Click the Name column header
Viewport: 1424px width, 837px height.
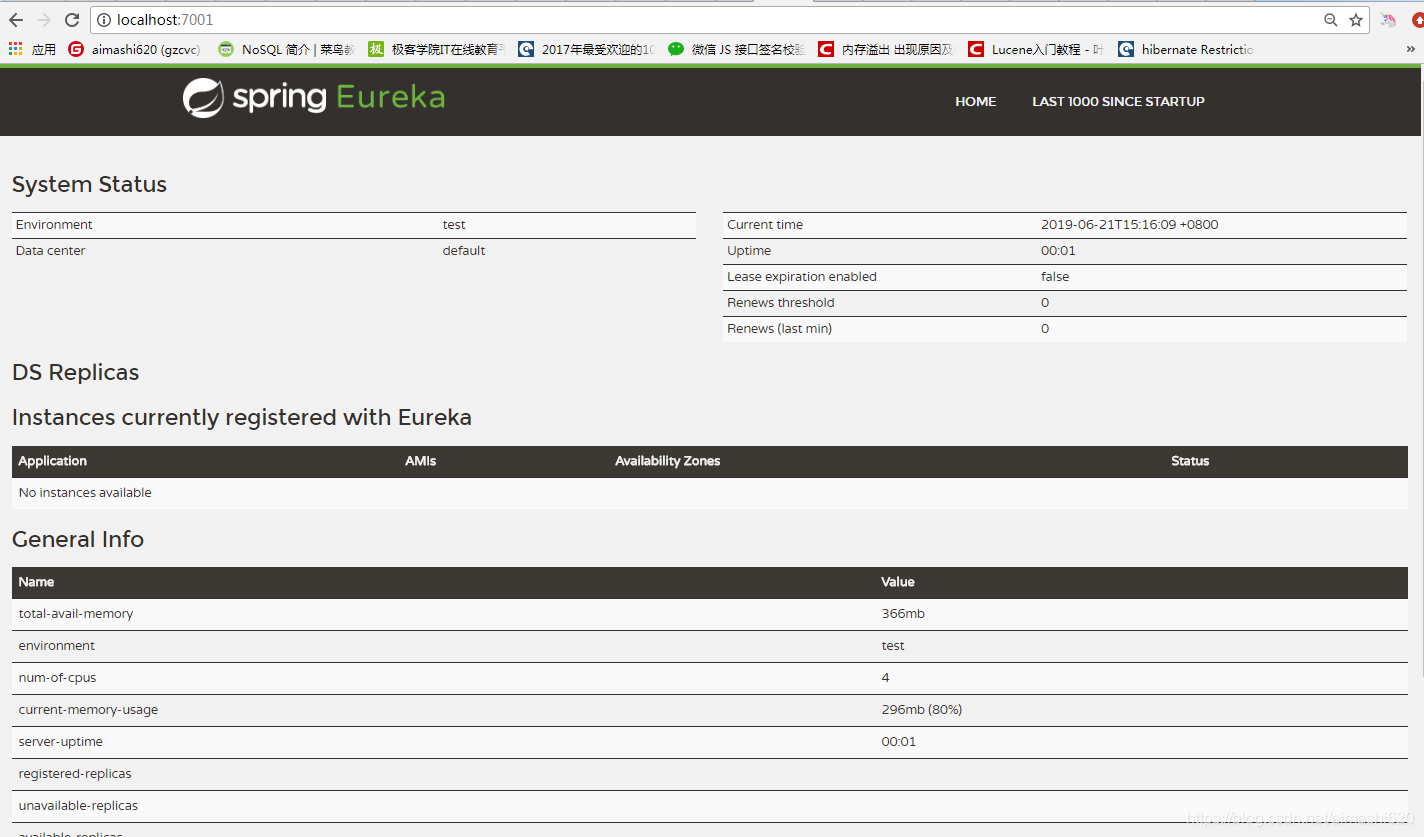[x=36, y=582]
